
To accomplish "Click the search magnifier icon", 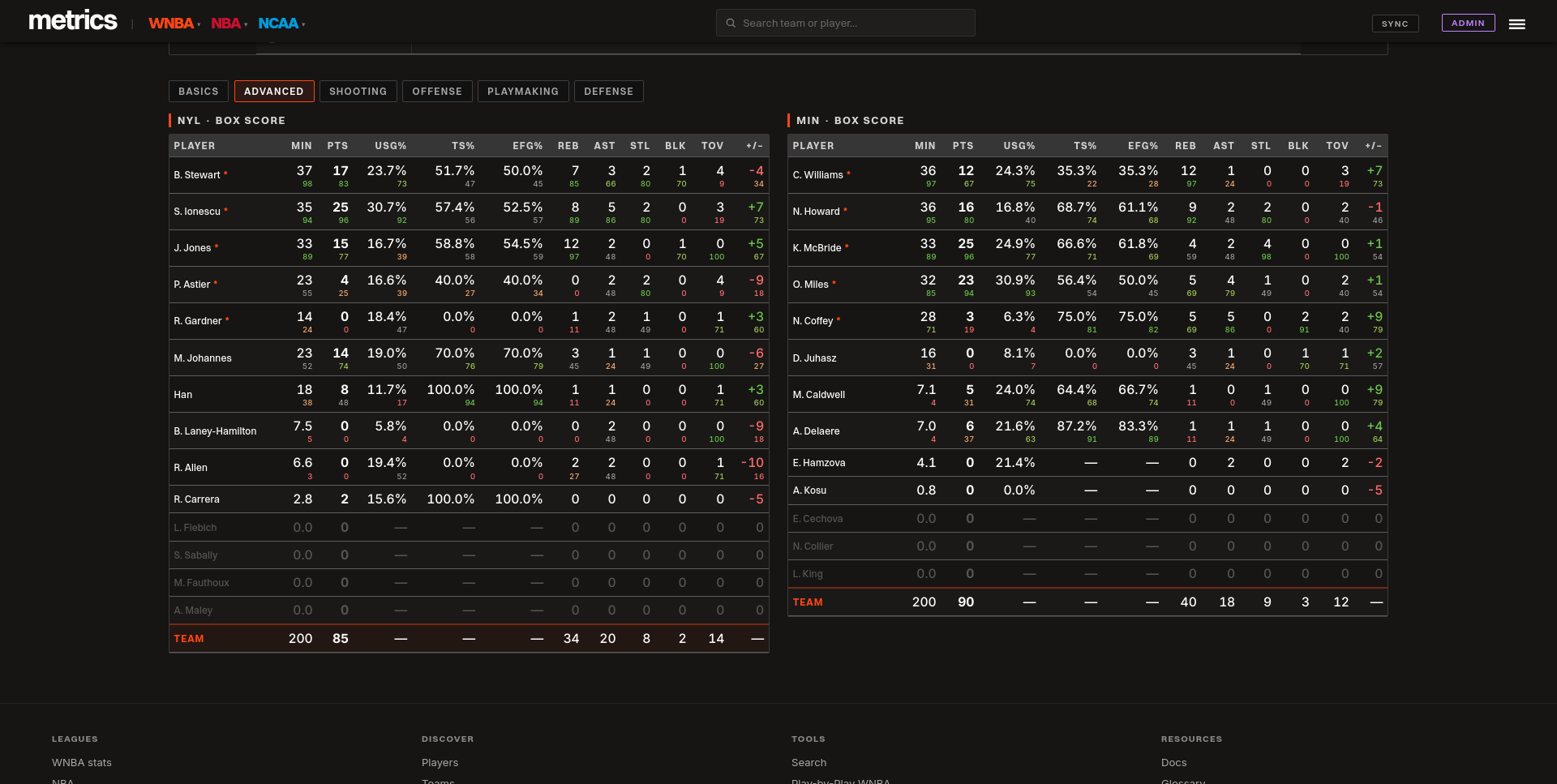I will point(731,23).
